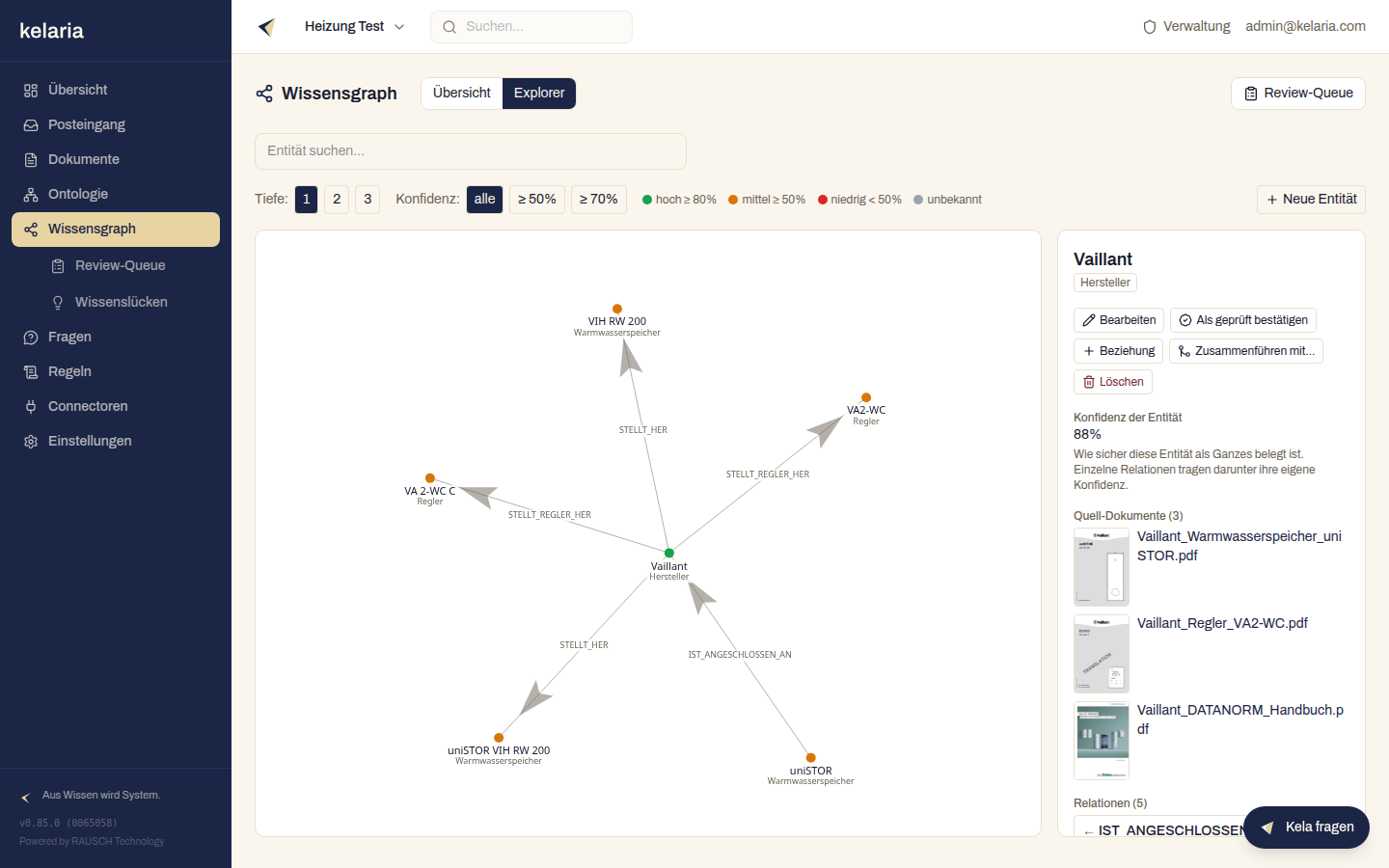The width and height of the screenshot is (1389, 868).
Task: Click the Vaillant_DATANORM_Handbuch.pdf file name
Action: coord(1240,719)
